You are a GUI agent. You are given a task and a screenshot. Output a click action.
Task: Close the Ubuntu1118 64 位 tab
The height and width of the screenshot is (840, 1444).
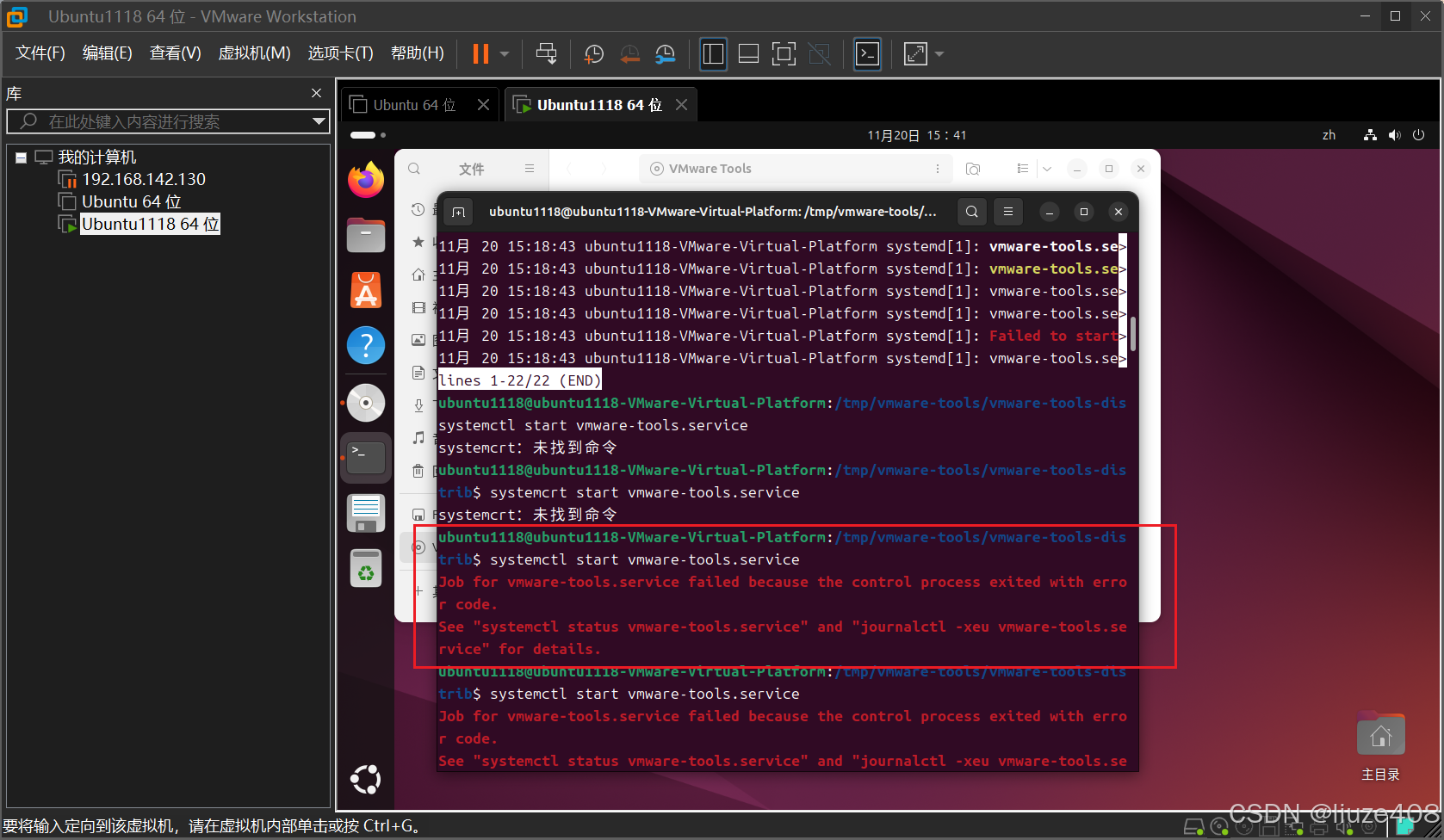click(x=681, y=104)
